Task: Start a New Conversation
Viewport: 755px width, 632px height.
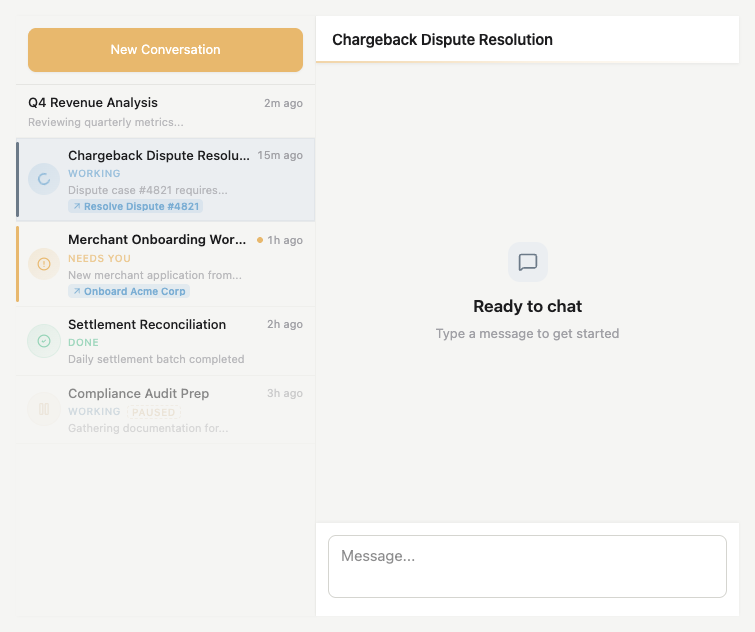Action: tap(165, 50)
